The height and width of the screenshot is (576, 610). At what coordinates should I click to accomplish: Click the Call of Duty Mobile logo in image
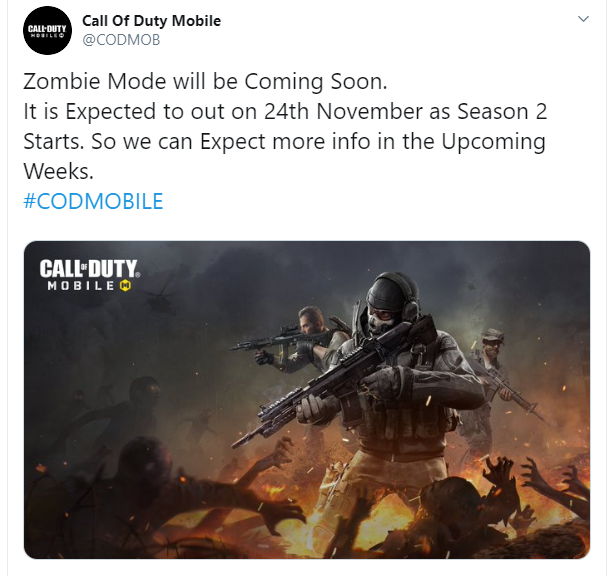[x=89, y=275]
